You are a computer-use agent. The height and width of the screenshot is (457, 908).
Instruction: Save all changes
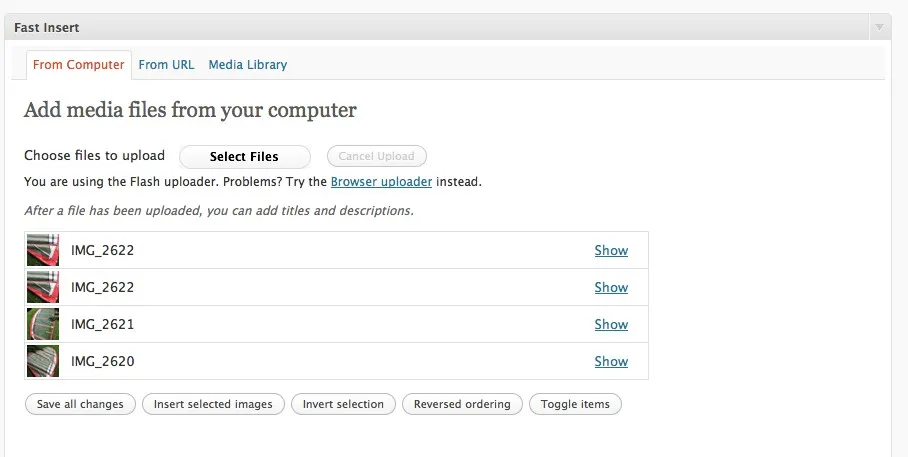point(80,404)
